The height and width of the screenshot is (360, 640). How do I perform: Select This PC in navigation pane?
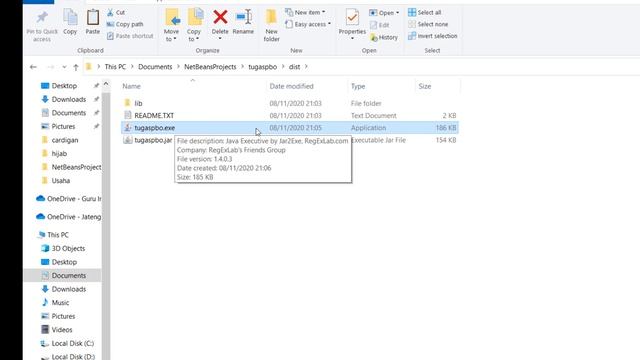[58, 235]
